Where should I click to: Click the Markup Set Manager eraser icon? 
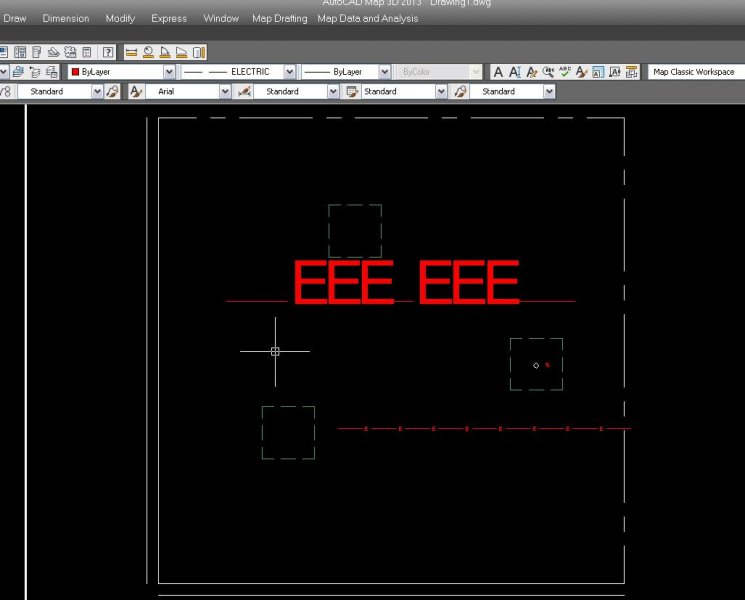pos(53,52)
